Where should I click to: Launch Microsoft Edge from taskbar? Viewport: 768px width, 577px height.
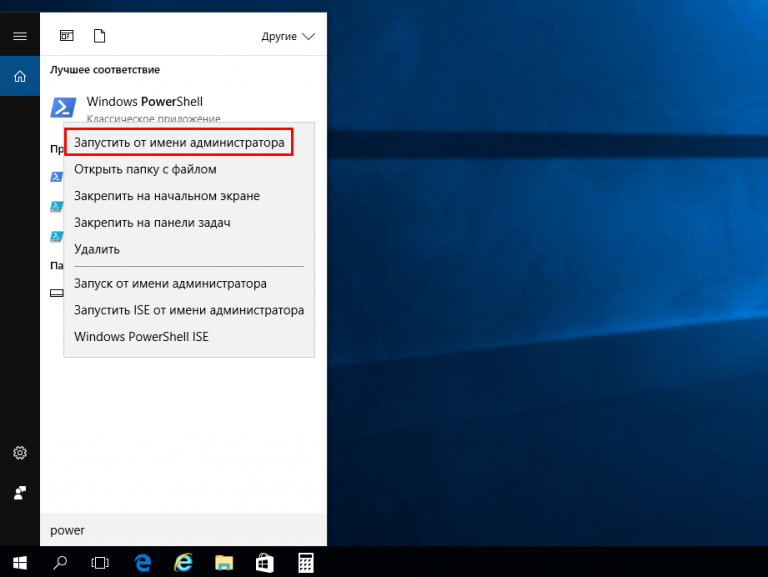tap(142, 561)
